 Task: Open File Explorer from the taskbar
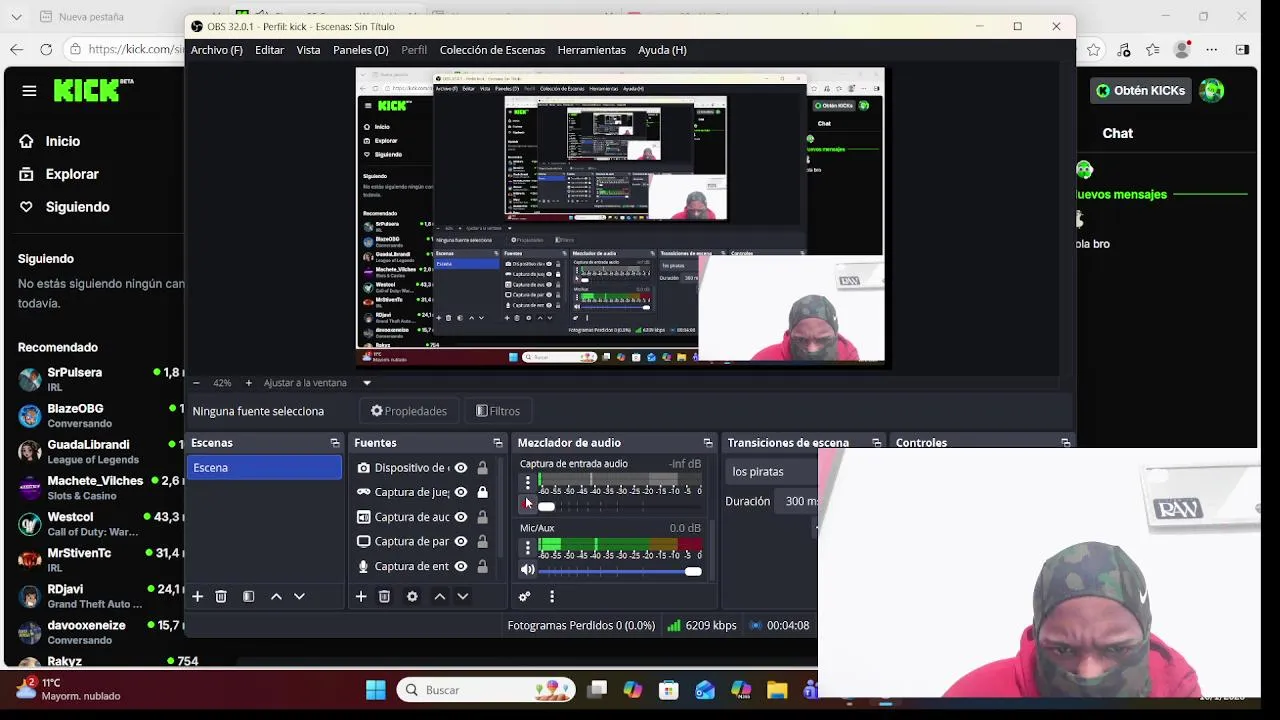(777, 690)
